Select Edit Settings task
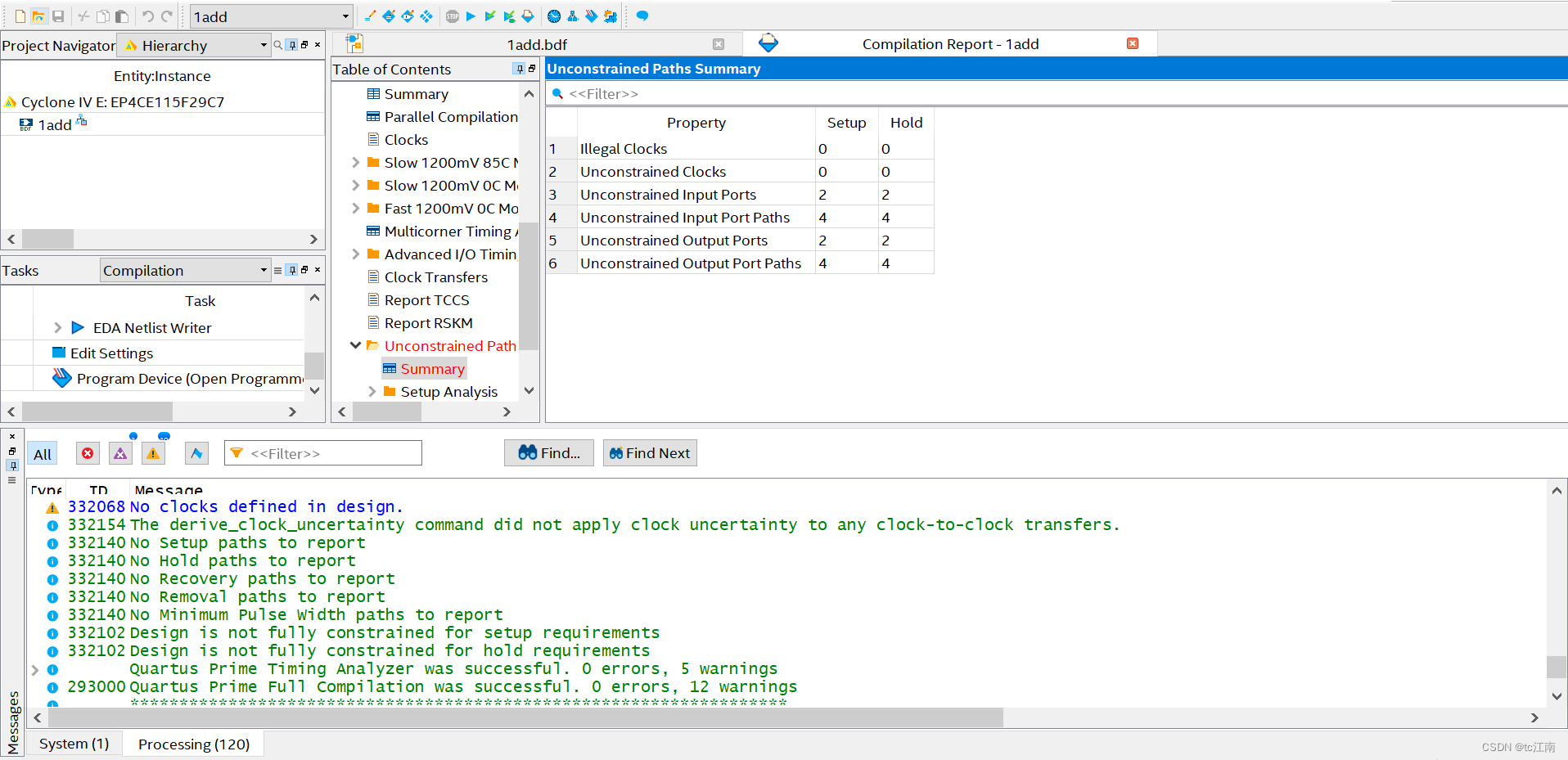Viewport: 1568px width, 760px height. pos(111,353)
